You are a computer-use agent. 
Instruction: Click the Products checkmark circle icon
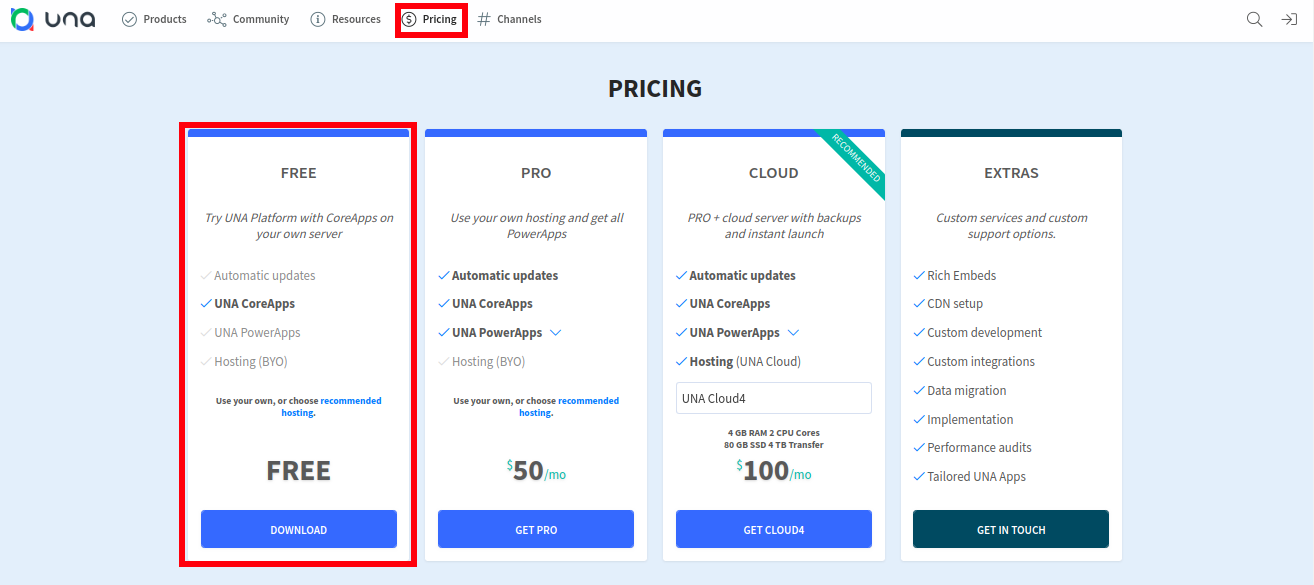129,19
